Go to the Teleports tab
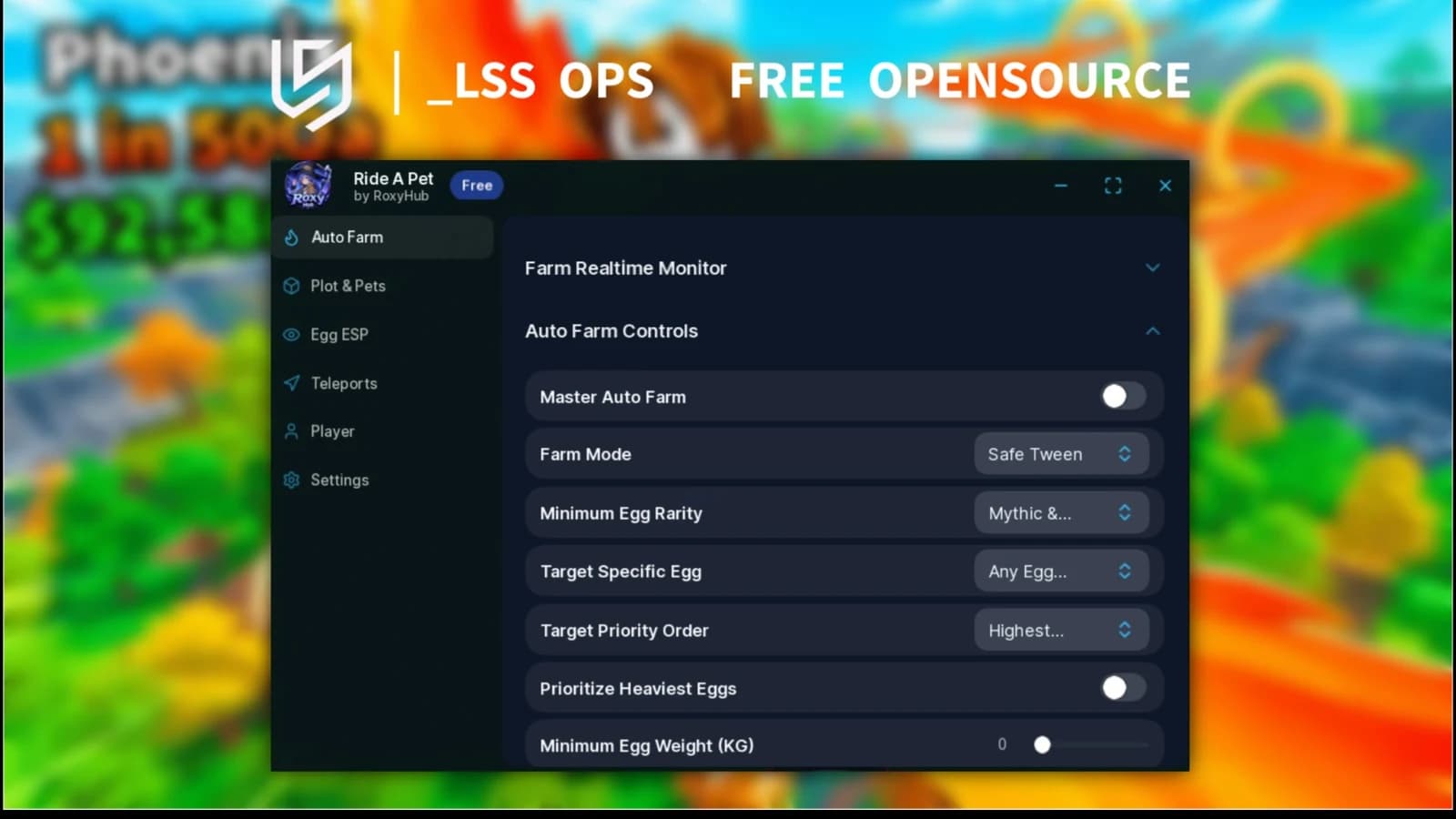Image resolution: width=1456 pixels, height=819 pixels. (383, 383)
